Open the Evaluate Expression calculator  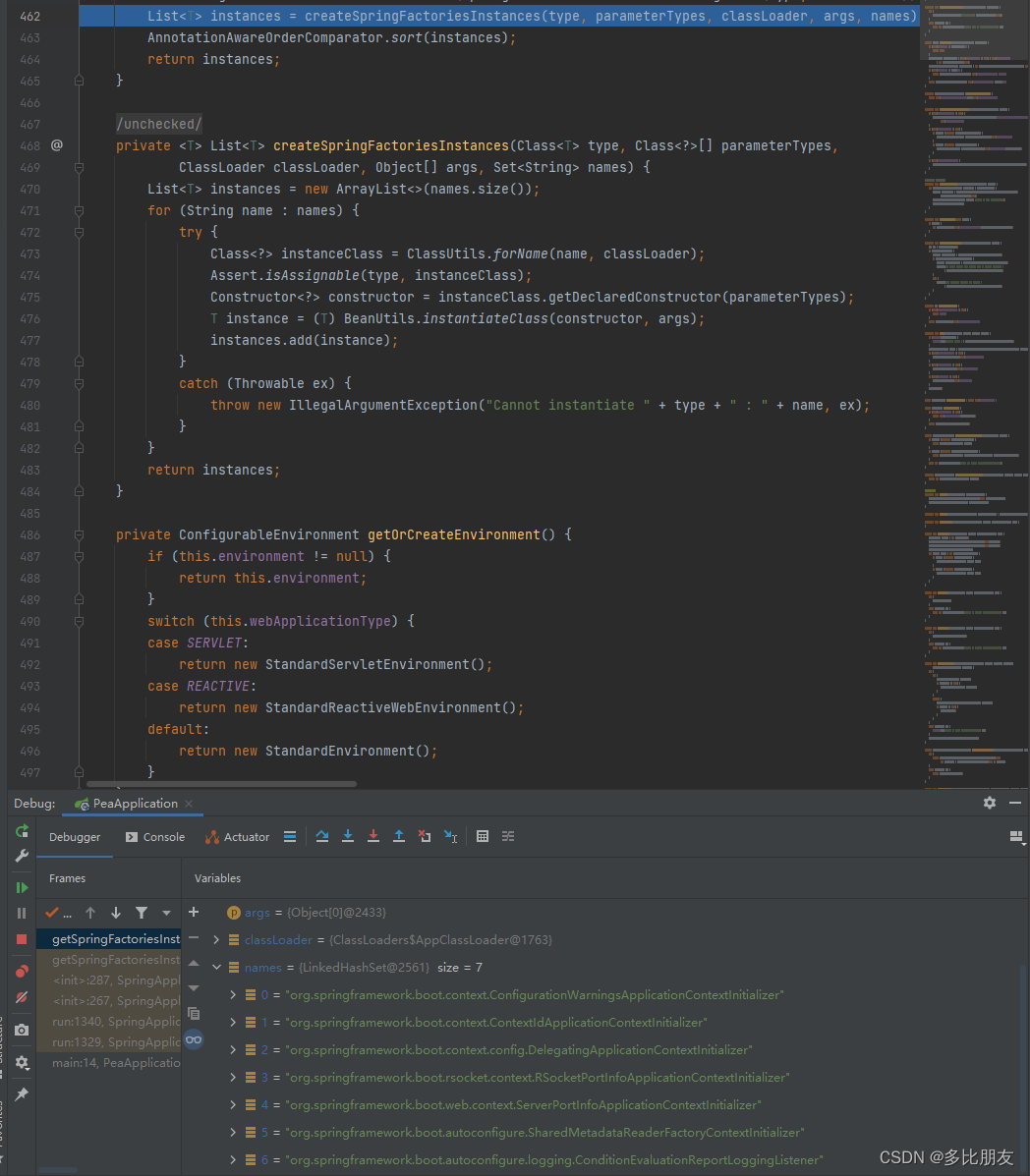point(484,836)
